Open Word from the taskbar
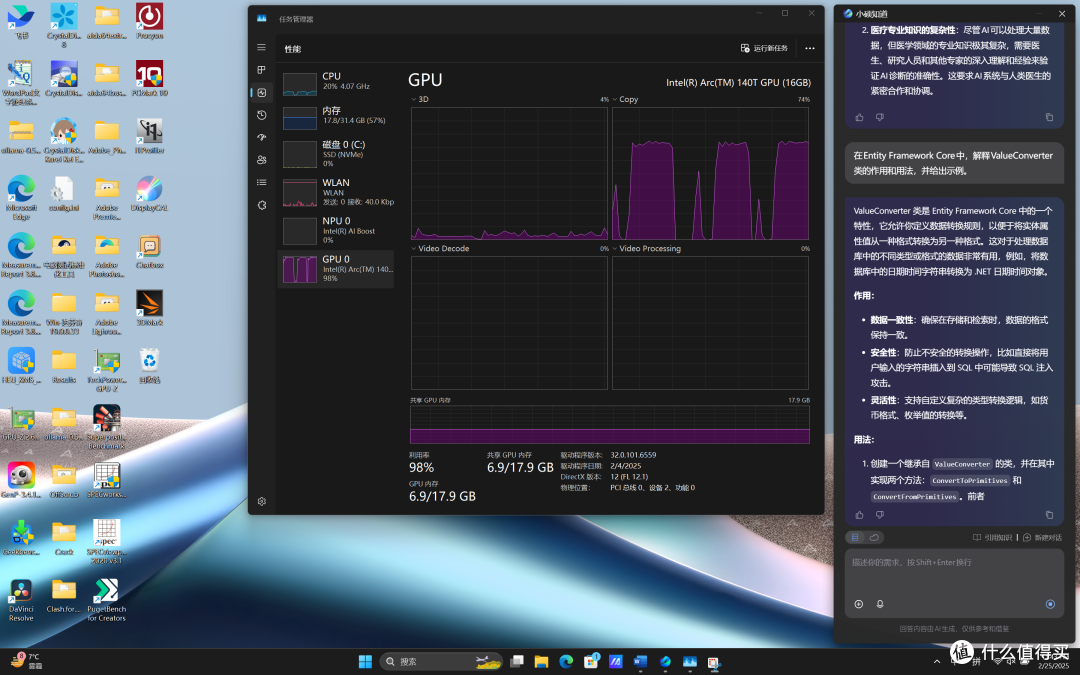 640,661
